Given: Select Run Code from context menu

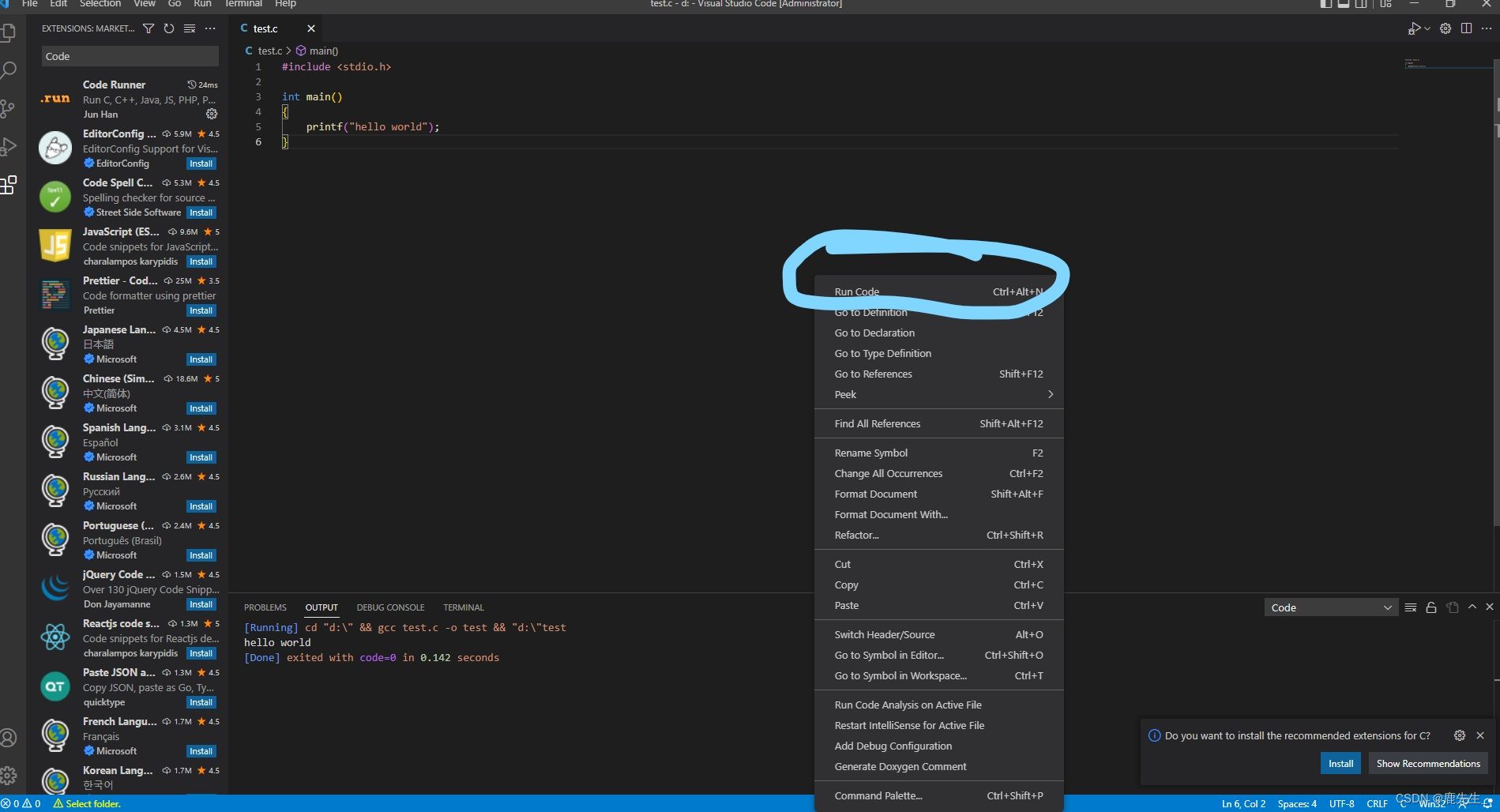Looking at the screenshot, I should 857,291.
